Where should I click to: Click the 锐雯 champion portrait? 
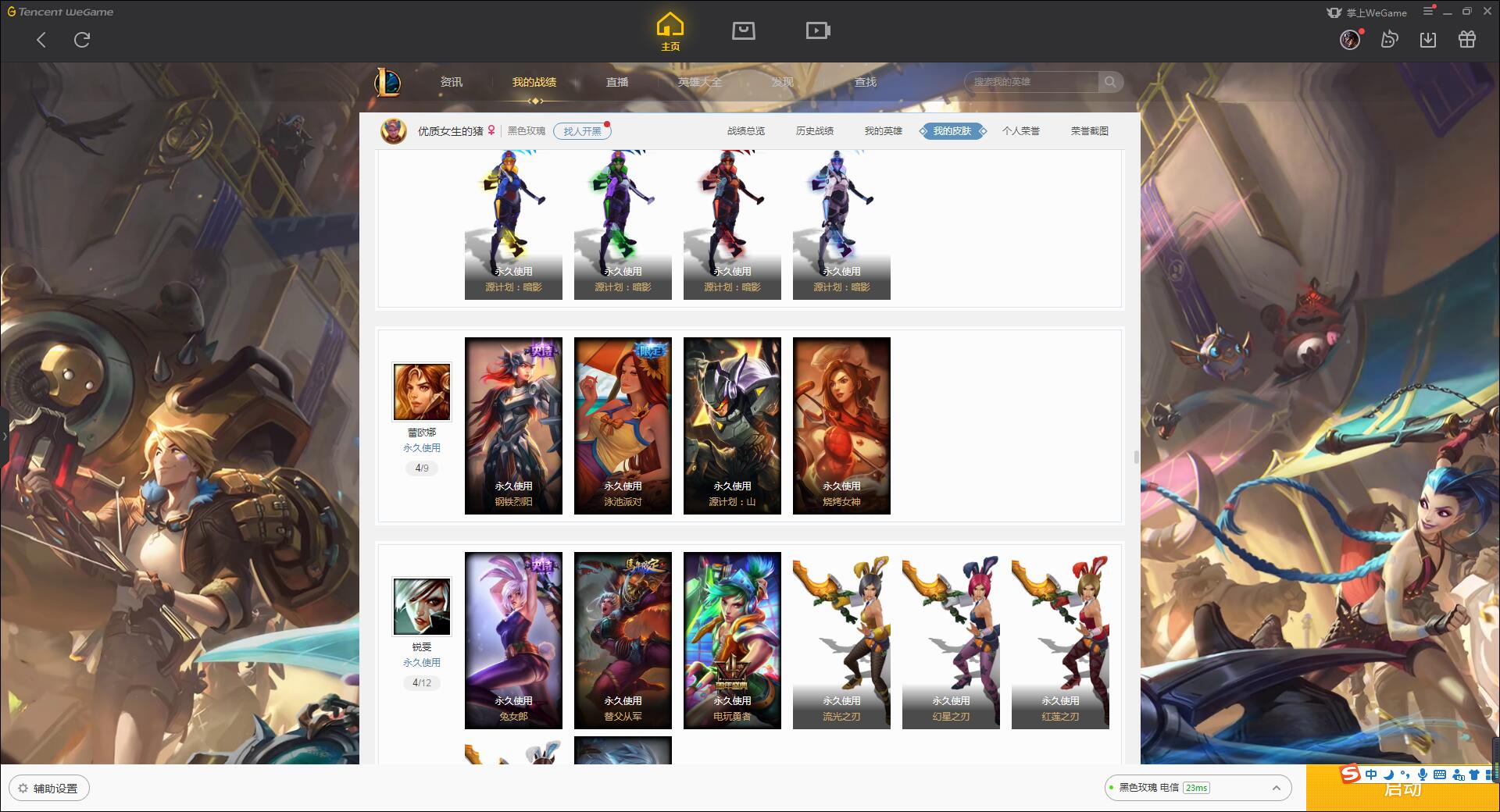click(x=422, y=607)
